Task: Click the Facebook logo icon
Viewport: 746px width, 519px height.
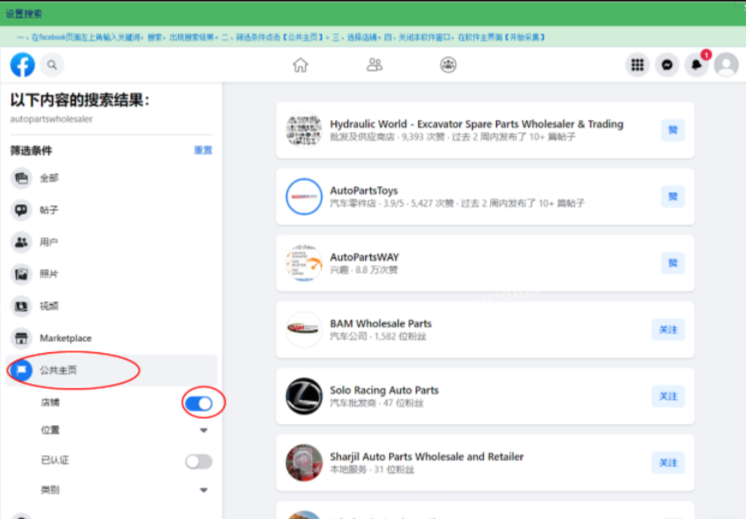Action: [22, 65]
